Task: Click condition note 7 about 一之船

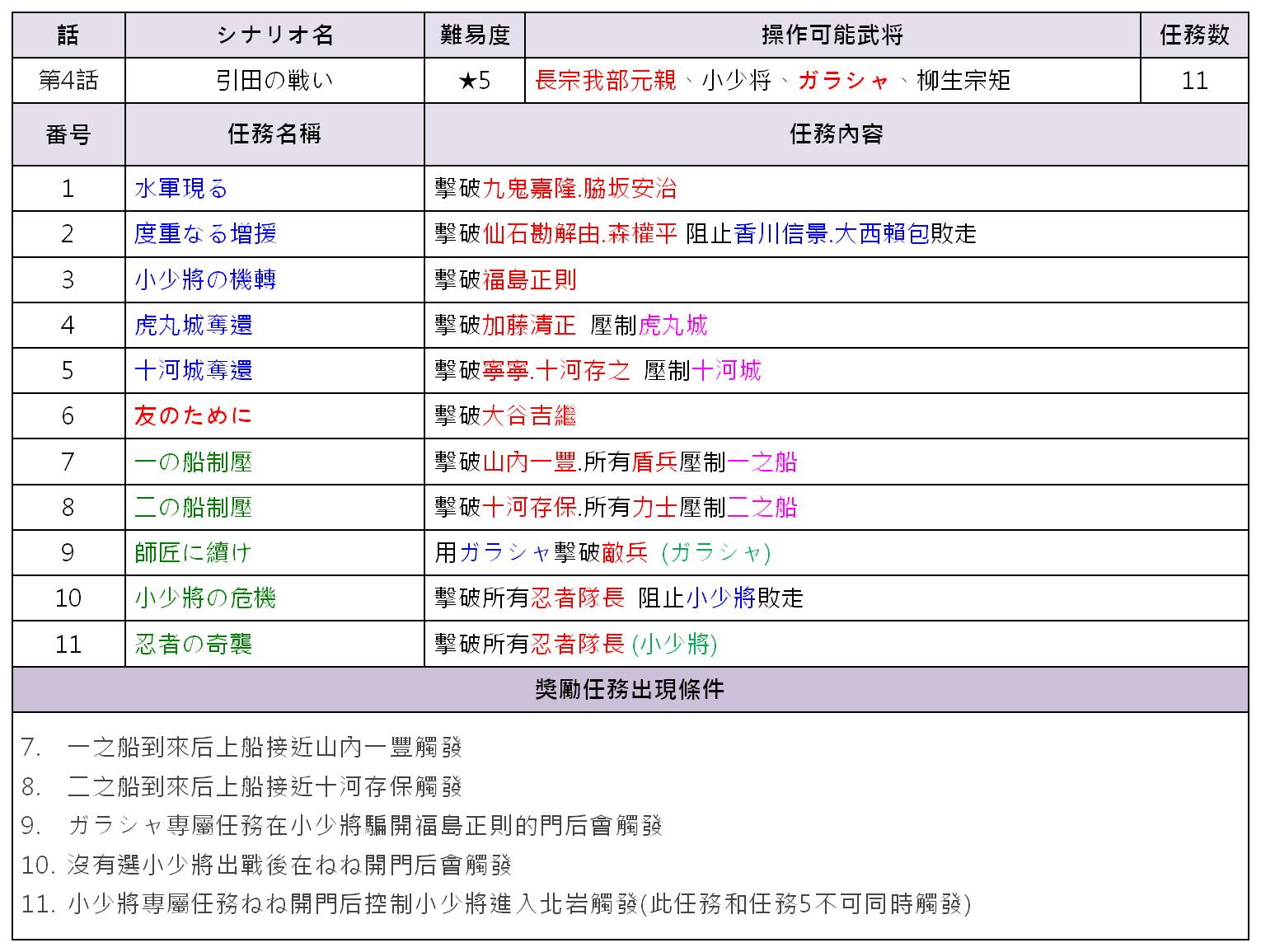Action: click(x=241, y=748)
